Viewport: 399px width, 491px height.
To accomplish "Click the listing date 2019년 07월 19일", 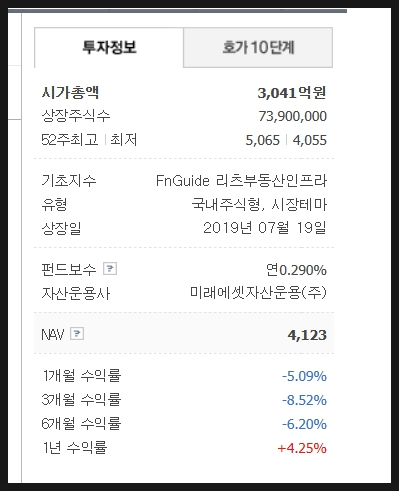I will point(265,228).
